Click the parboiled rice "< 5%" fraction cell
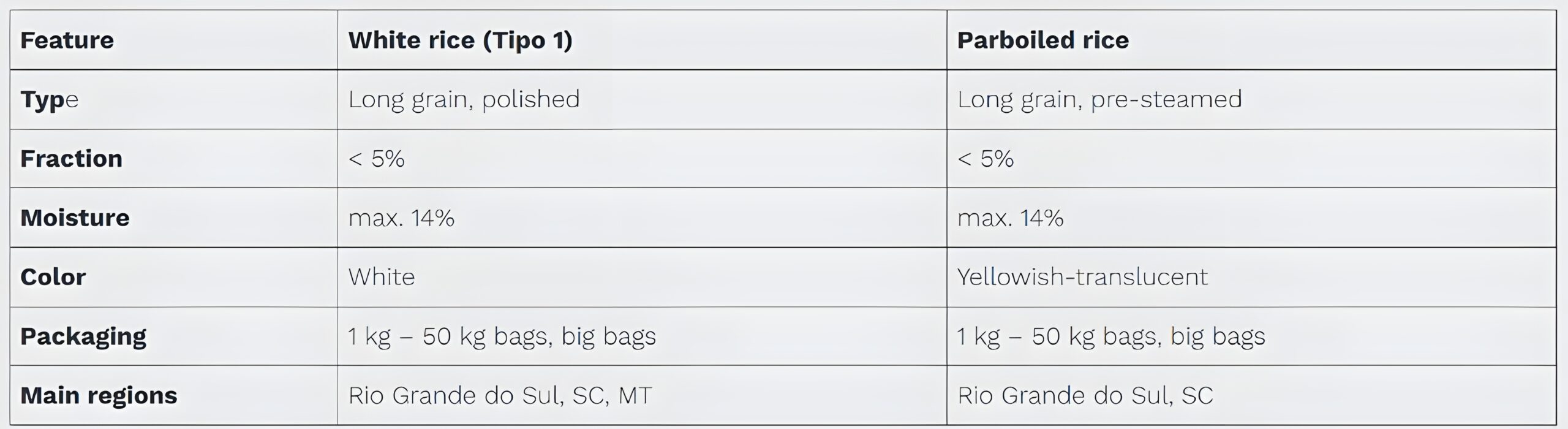The image size is (1568, 429). tap(986, 159)
